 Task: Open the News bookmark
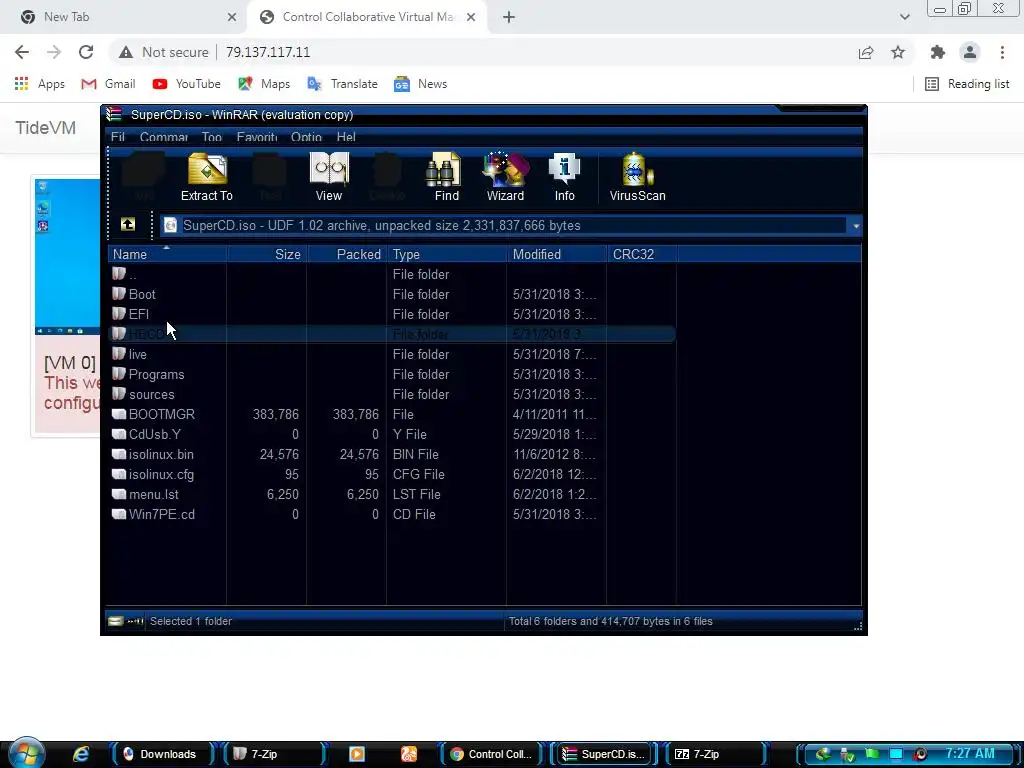[421, 84]
